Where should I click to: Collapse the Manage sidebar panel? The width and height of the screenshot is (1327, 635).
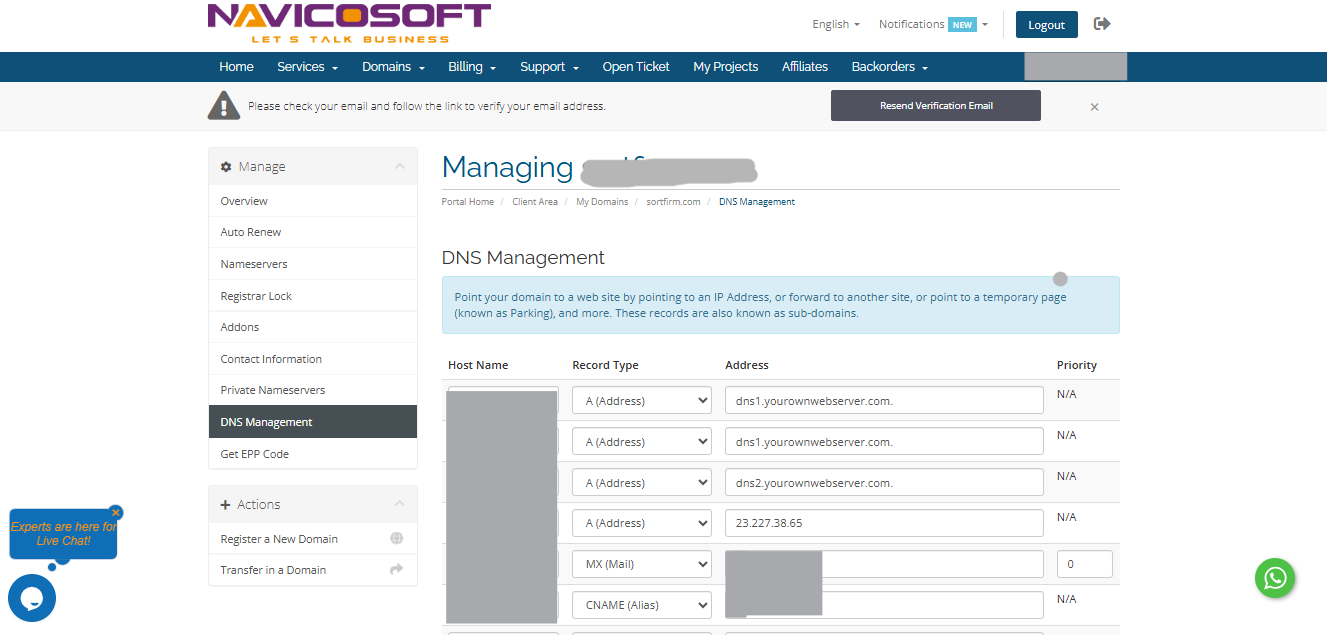pyautogui.click(x=399, y=167)
